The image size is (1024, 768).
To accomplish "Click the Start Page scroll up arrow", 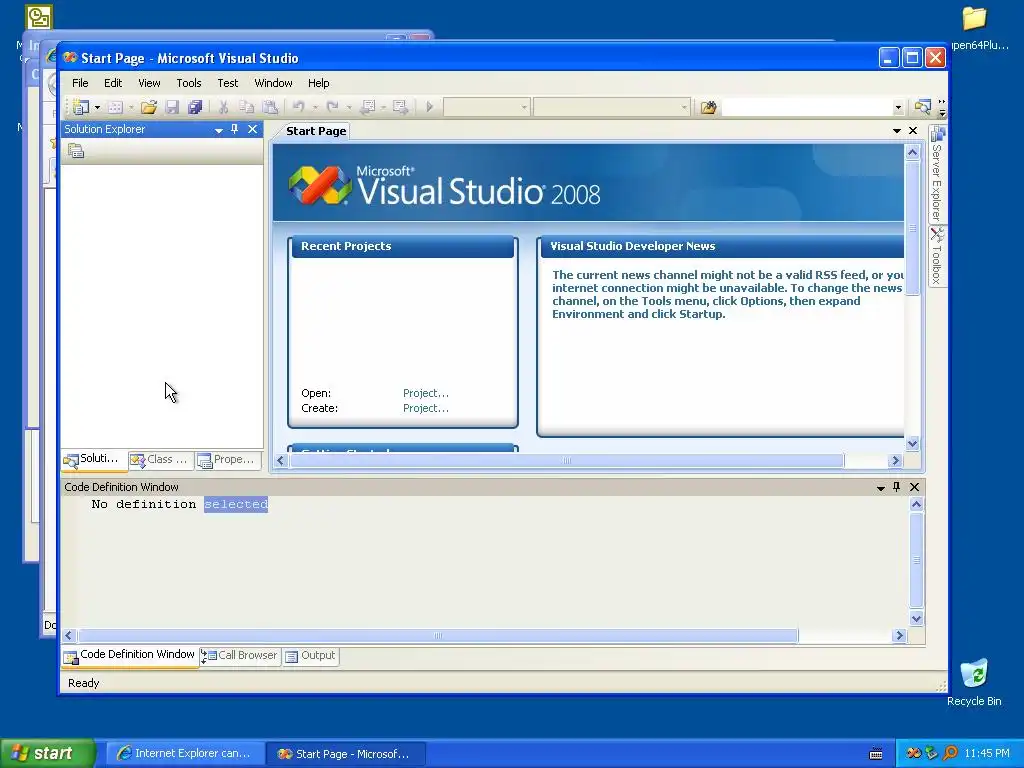I will point(913,153).
